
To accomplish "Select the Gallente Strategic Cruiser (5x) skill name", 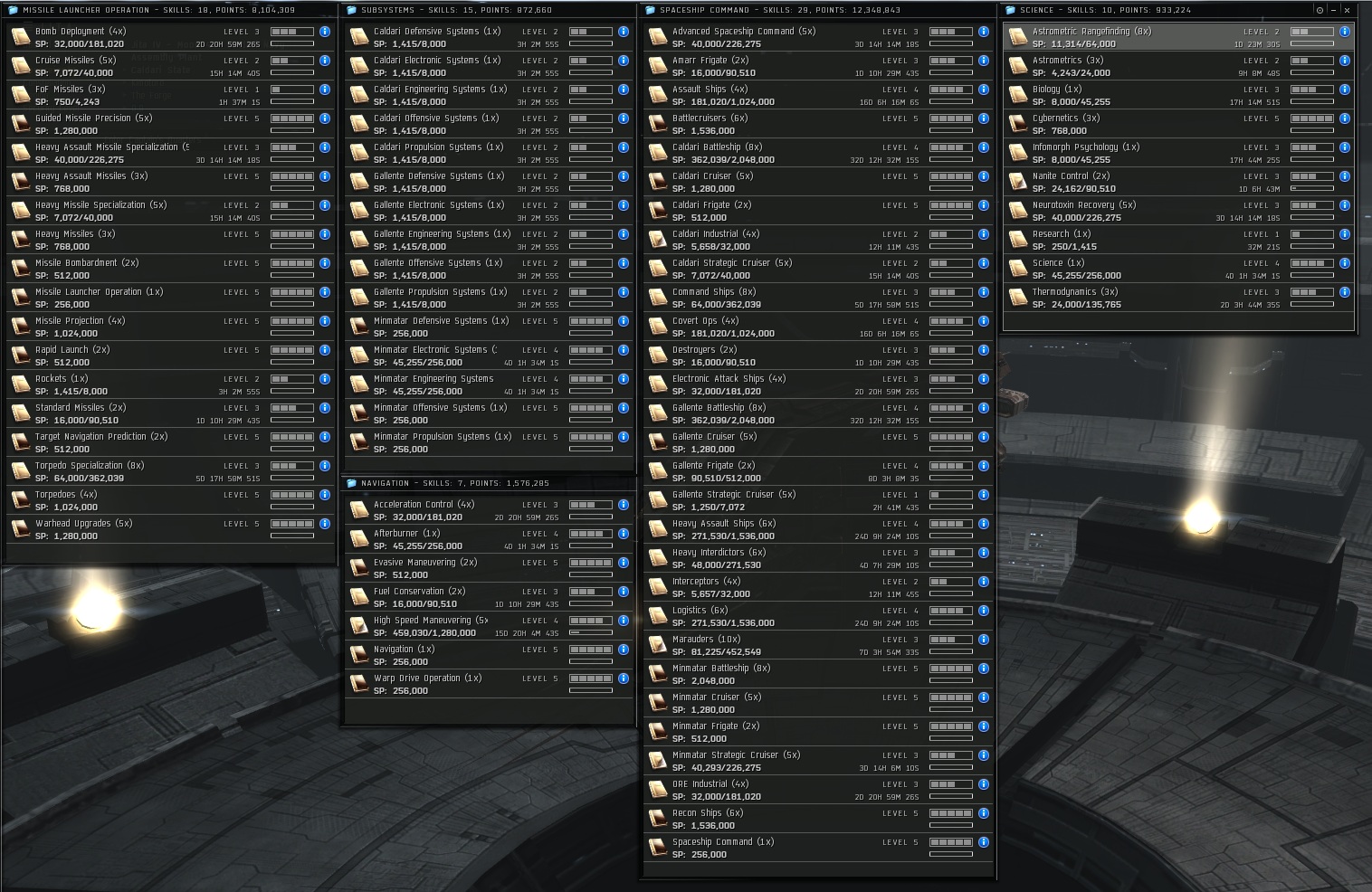I will [734, 495].
